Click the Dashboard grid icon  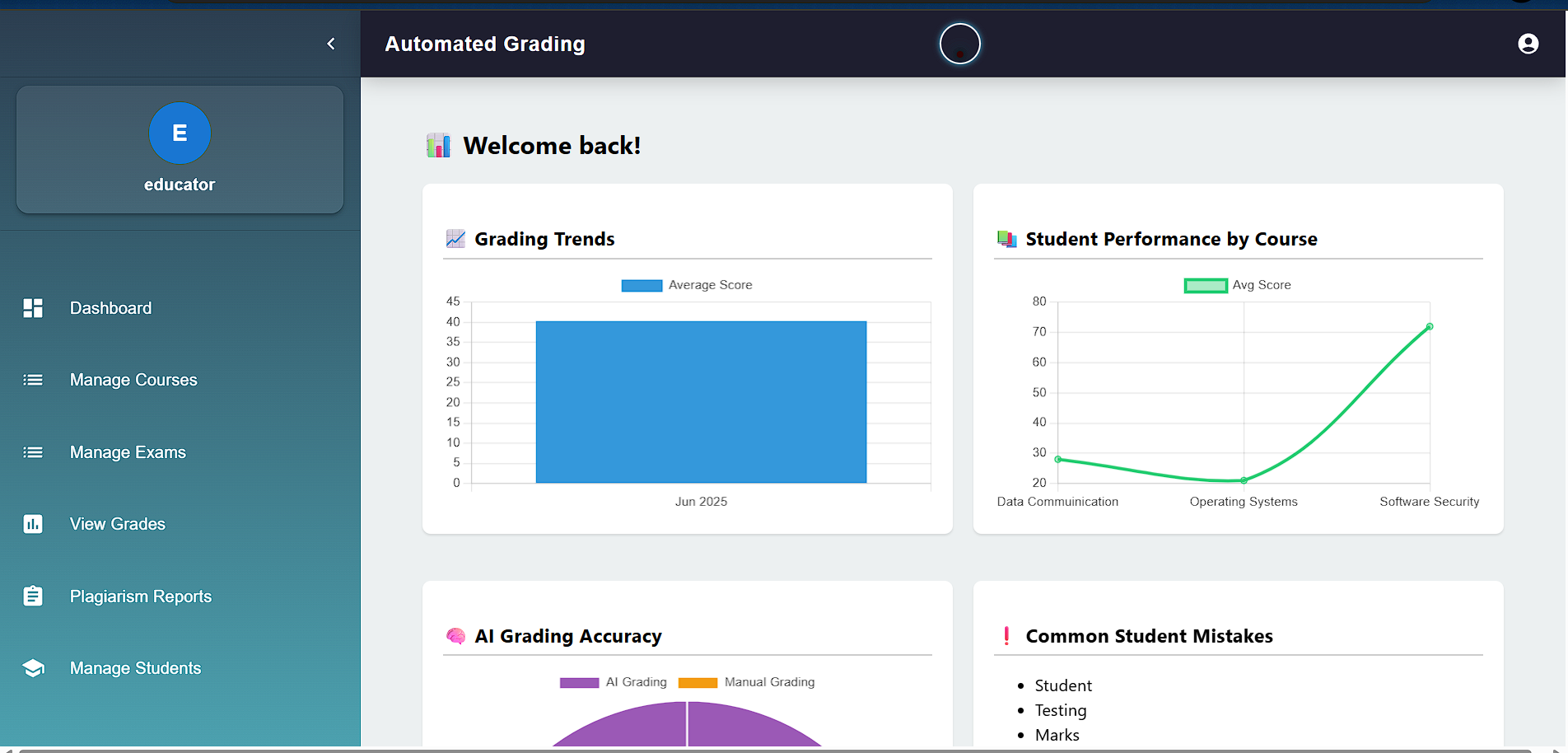click(33, 308)
